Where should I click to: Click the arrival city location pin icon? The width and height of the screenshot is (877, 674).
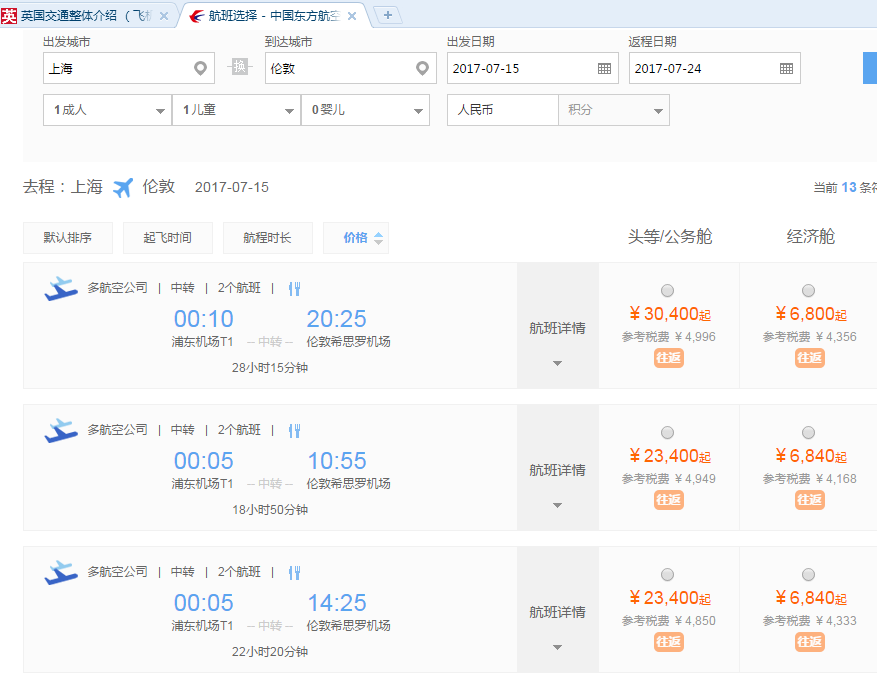(x=423, y=69)
